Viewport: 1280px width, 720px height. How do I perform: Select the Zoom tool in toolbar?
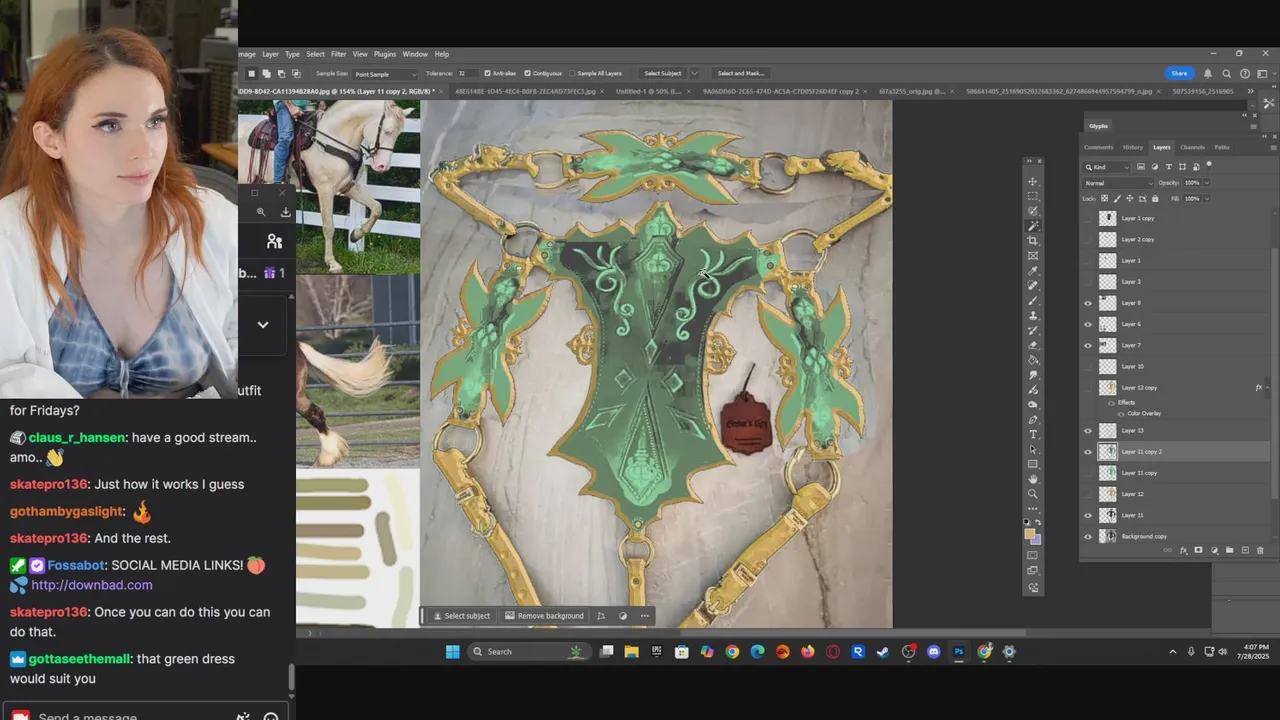click(1033, 494)
